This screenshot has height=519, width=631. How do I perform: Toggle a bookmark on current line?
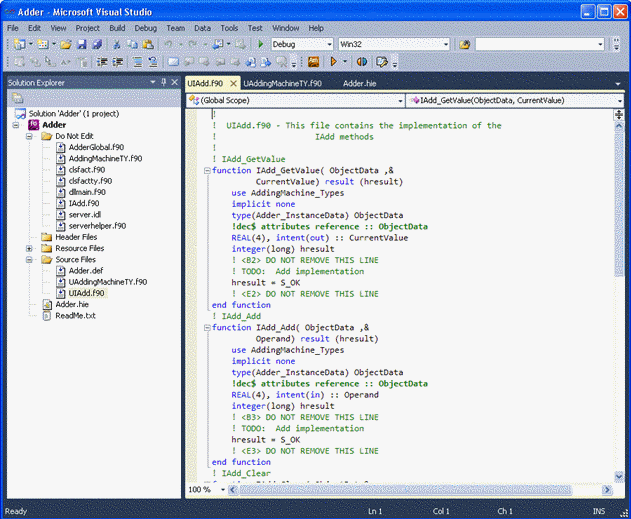pos(173,62)
